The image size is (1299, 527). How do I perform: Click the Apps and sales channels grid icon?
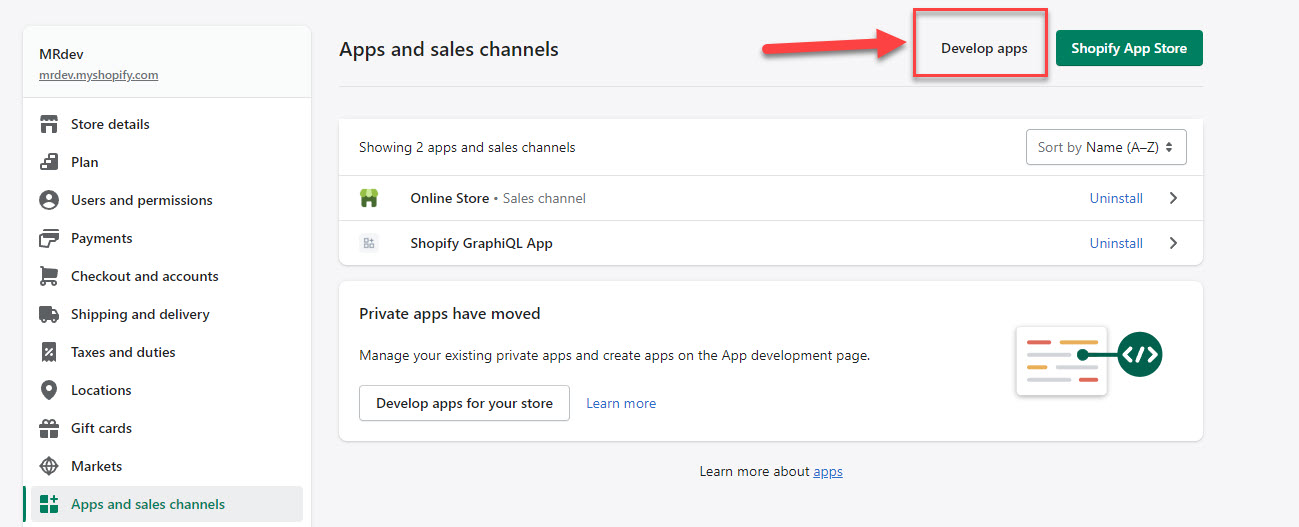point(49,504)
